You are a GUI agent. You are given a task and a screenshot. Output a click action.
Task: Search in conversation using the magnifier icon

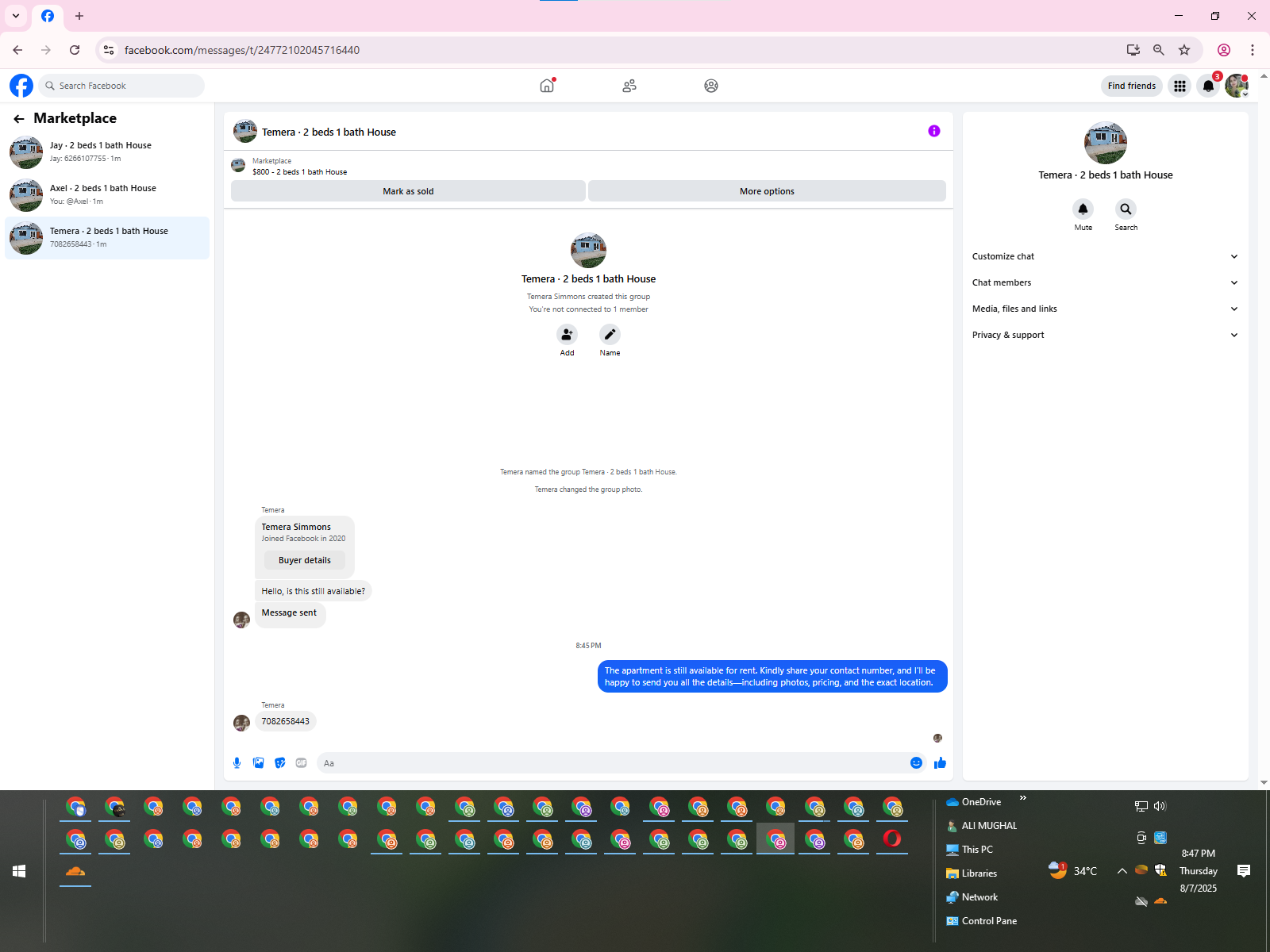click(1126, 209)
